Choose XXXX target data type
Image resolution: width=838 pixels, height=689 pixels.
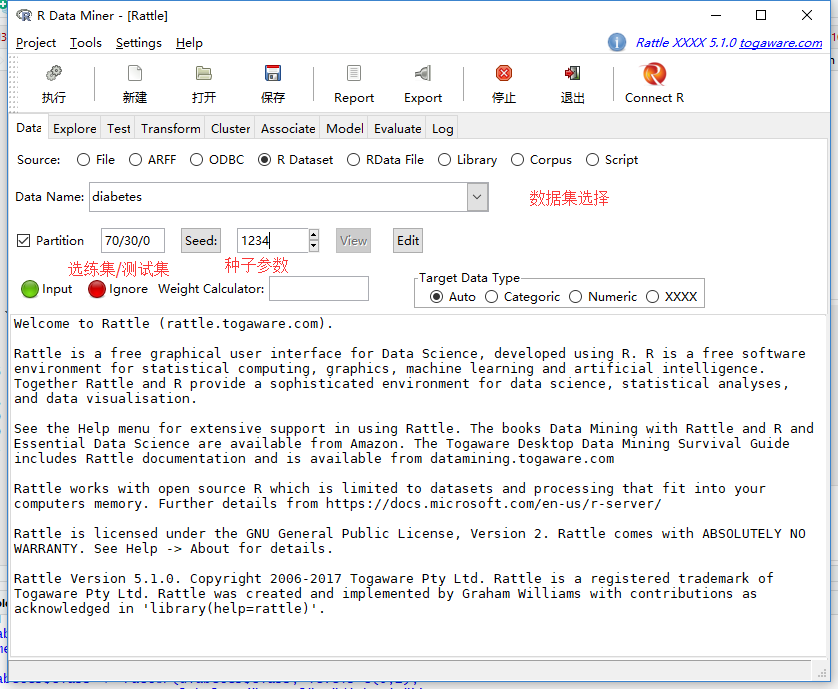pyautogui.click(x=652, y=297)
